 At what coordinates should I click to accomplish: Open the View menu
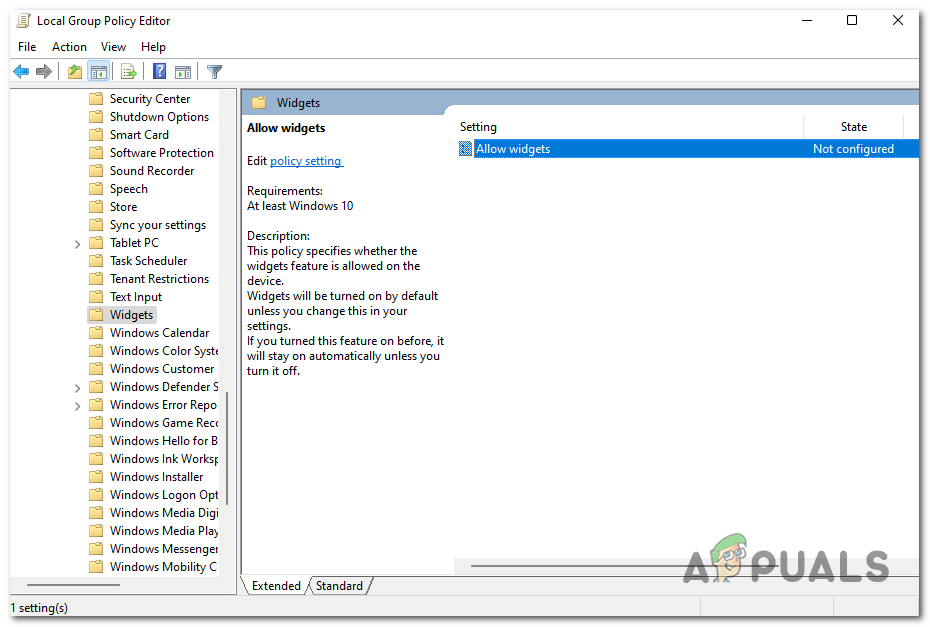click(x=113, y=47)
